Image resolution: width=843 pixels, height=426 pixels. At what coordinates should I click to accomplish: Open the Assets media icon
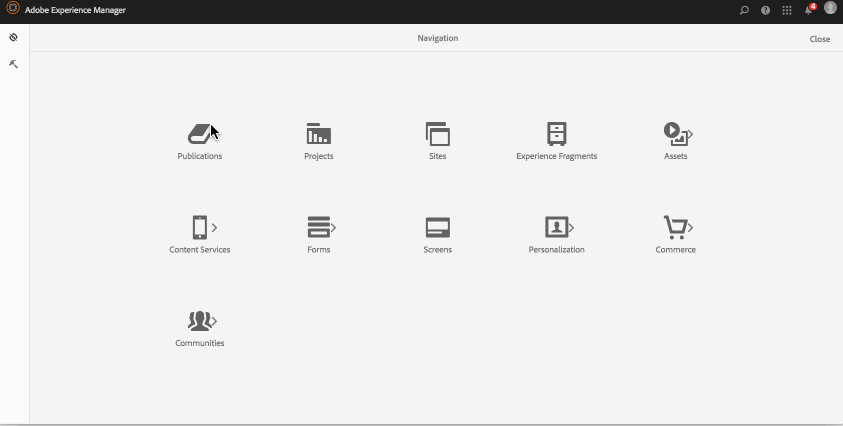[x=675, y=134]
